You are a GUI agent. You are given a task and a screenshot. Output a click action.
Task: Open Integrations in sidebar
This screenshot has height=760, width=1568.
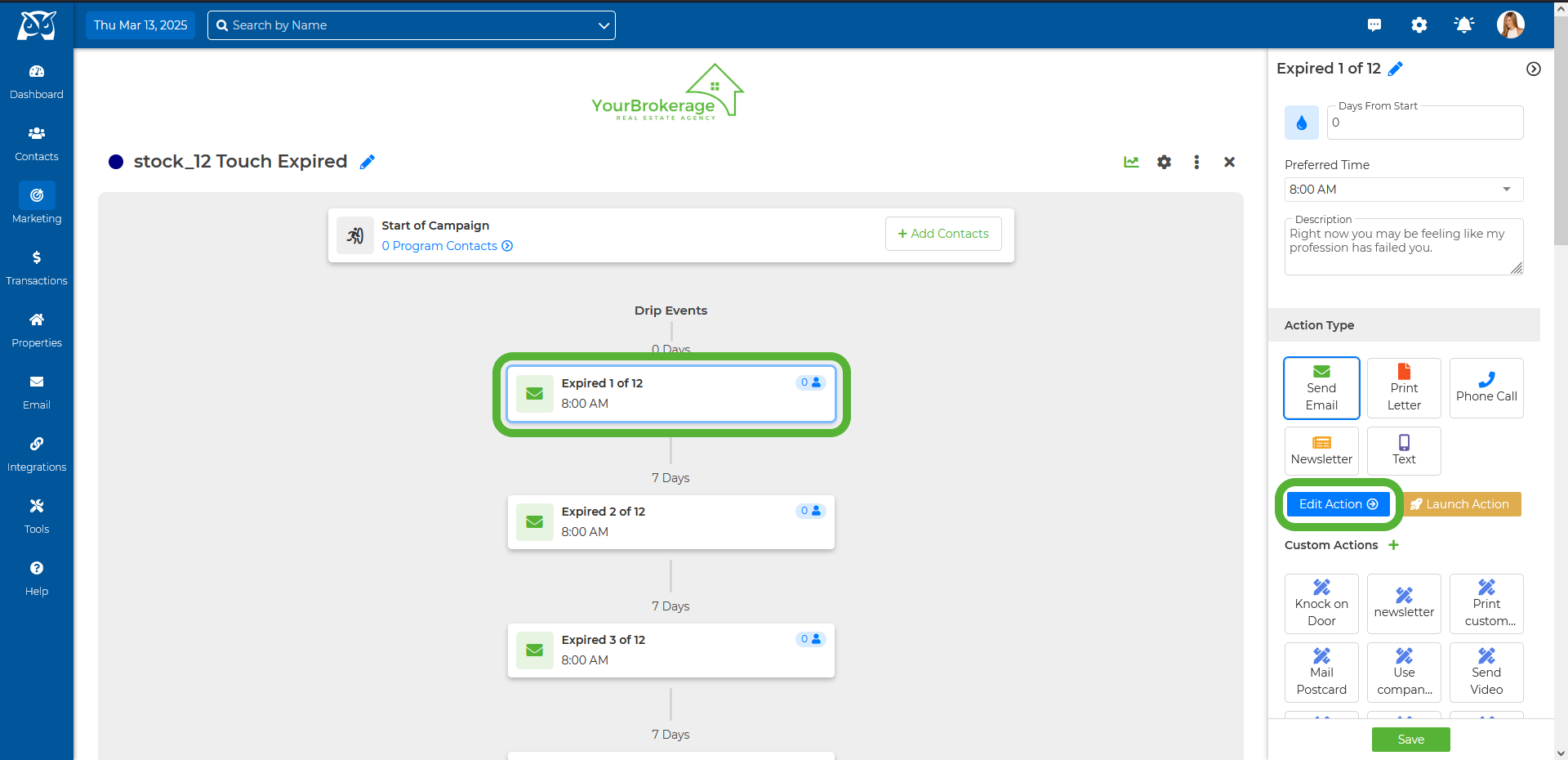[x=37, y=454]
